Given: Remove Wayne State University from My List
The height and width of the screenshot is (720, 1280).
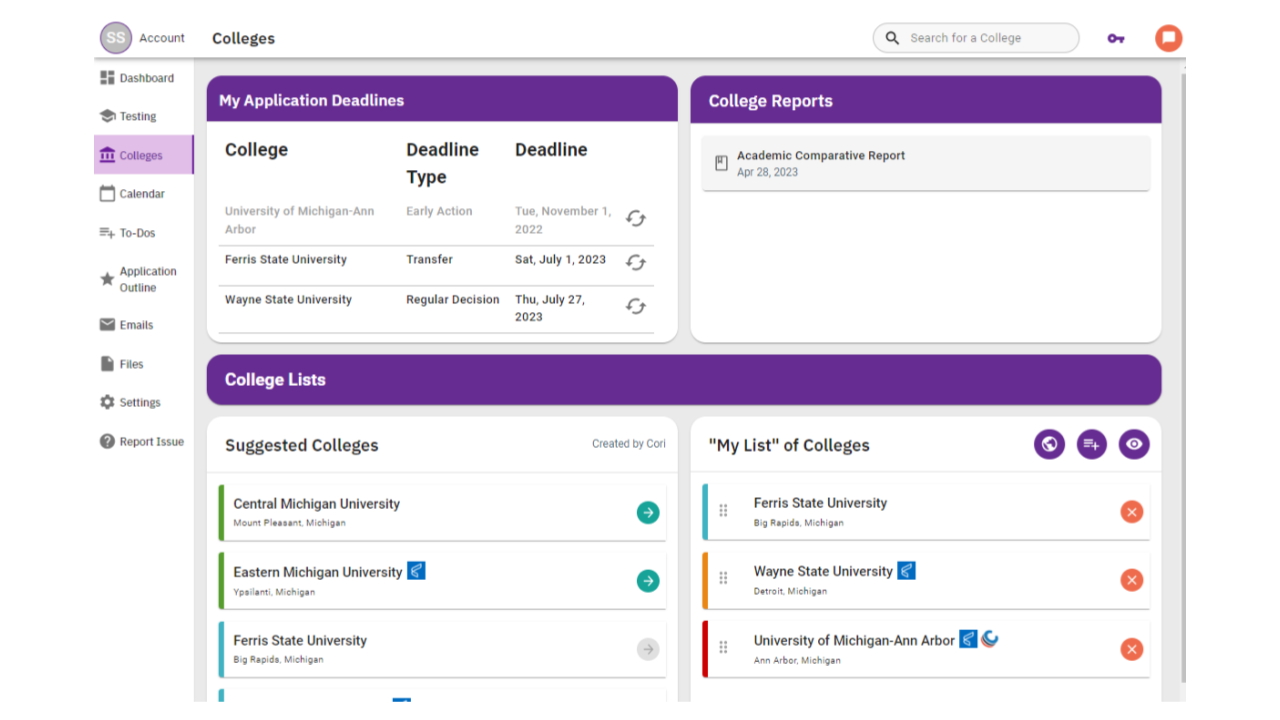Looking at the screenshot, I should pos(1131,580).
